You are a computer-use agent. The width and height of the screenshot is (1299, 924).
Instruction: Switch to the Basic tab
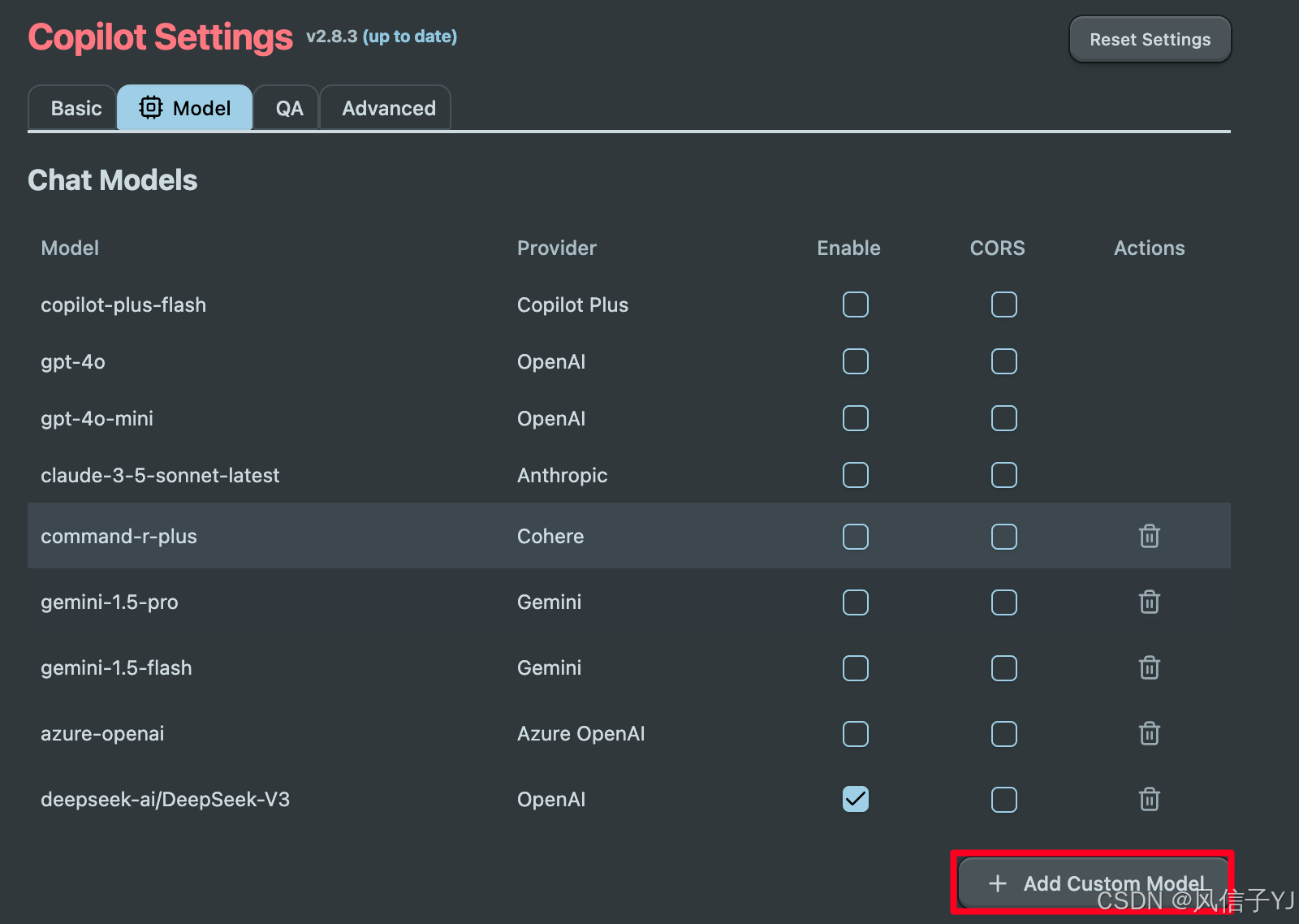(x=72, y=108)
